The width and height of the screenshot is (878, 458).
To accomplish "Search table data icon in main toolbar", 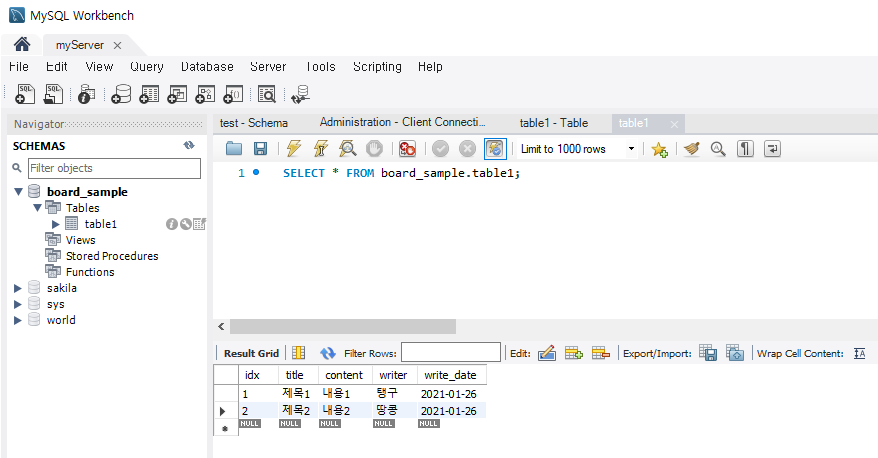I will [x=267, y=94].
